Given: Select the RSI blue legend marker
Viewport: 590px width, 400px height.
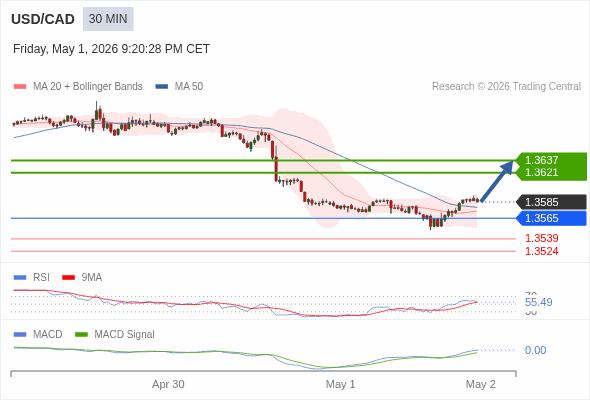Looking at the screenshot, I should point(20,278).
